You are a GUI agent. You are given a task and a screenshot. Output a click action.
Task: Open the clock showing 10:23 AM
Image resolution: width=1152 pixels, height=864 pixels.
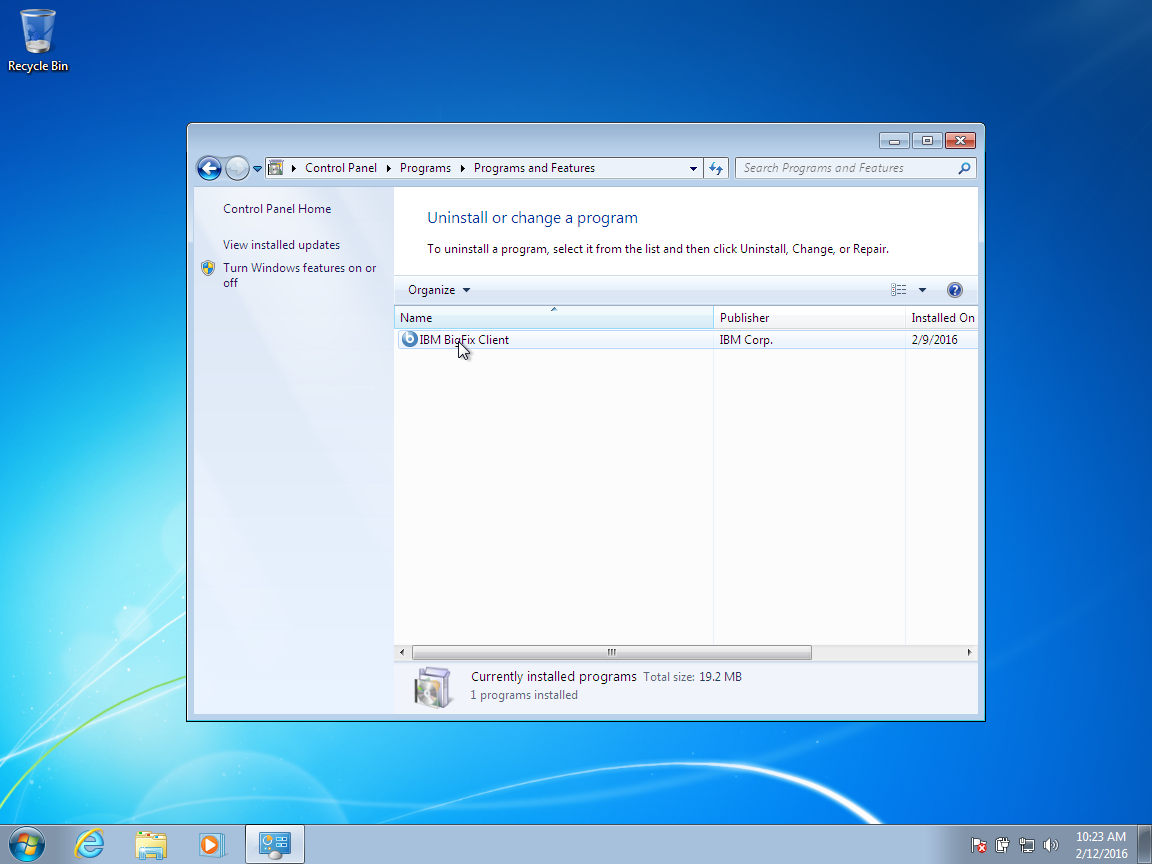pos(1101,845)
